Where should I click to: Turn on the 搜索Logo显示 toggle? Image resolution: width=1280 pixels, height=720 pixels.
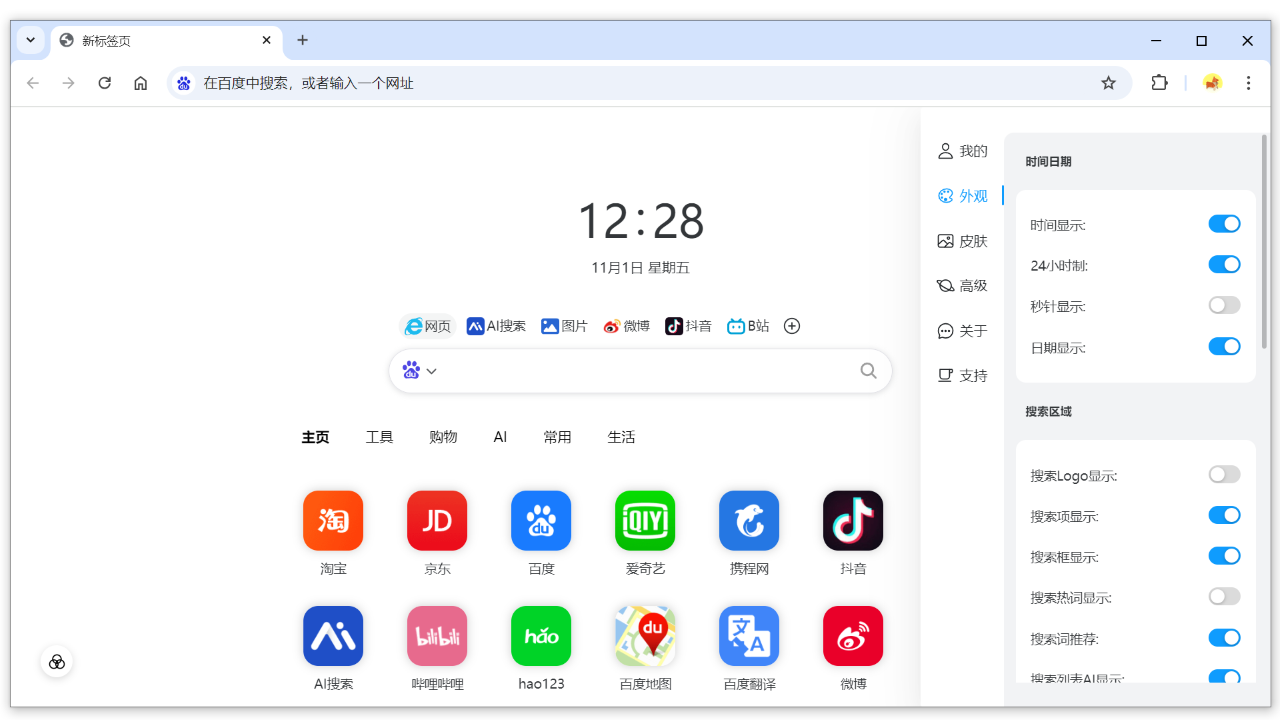click(x=1224, y=474)
